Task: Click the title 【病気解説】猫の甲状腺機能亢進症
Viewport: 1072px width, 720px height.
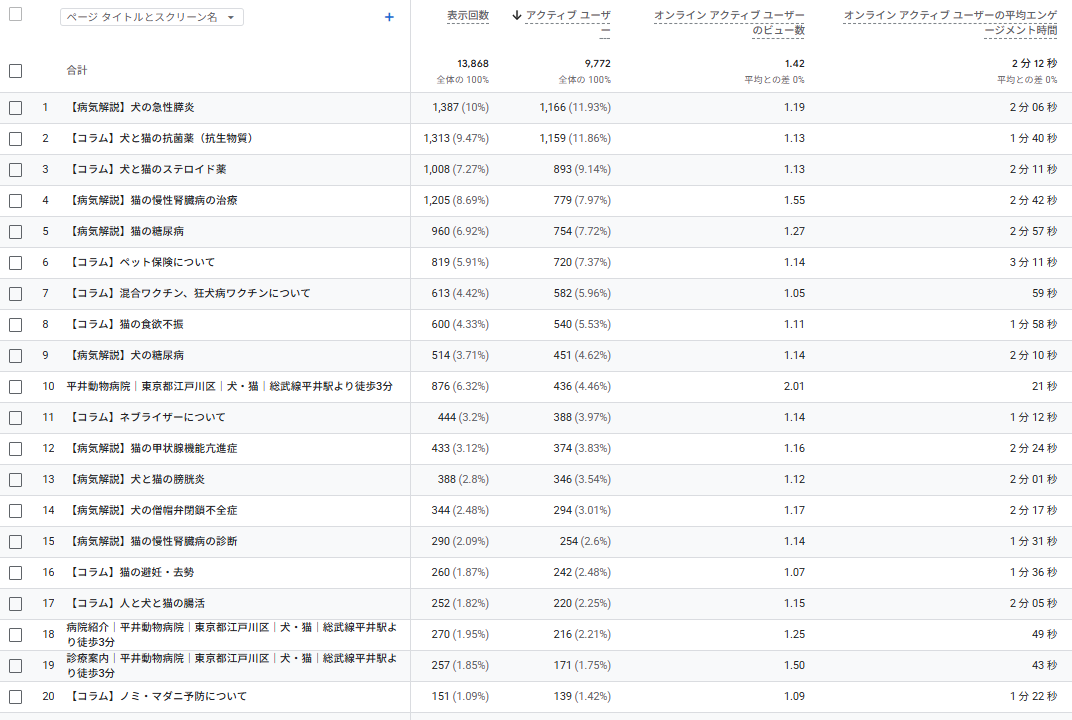Action: (x=151, y=449)
